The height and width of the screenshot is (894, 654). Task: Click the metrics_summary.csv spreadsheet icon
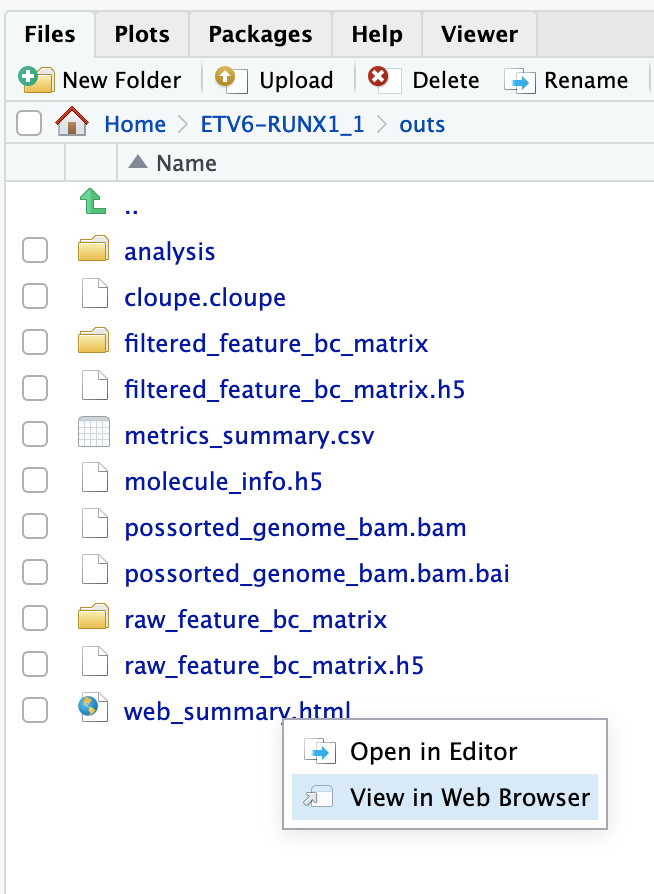[93, 436]
